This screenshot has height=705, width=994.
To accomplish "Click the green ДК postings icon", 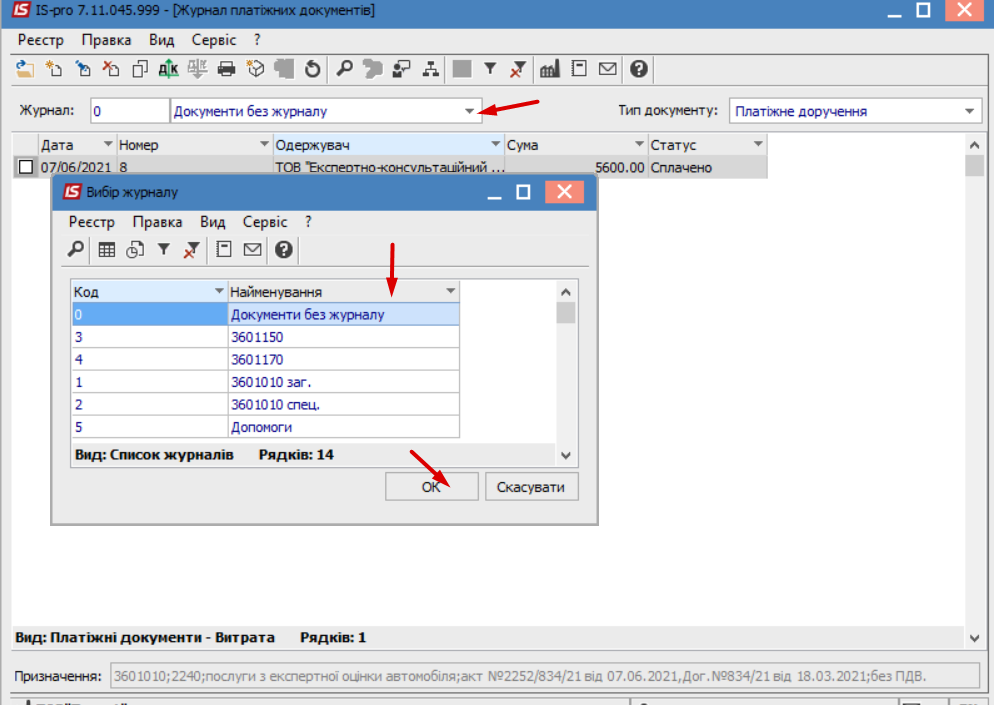I will (x=168, y=68).
